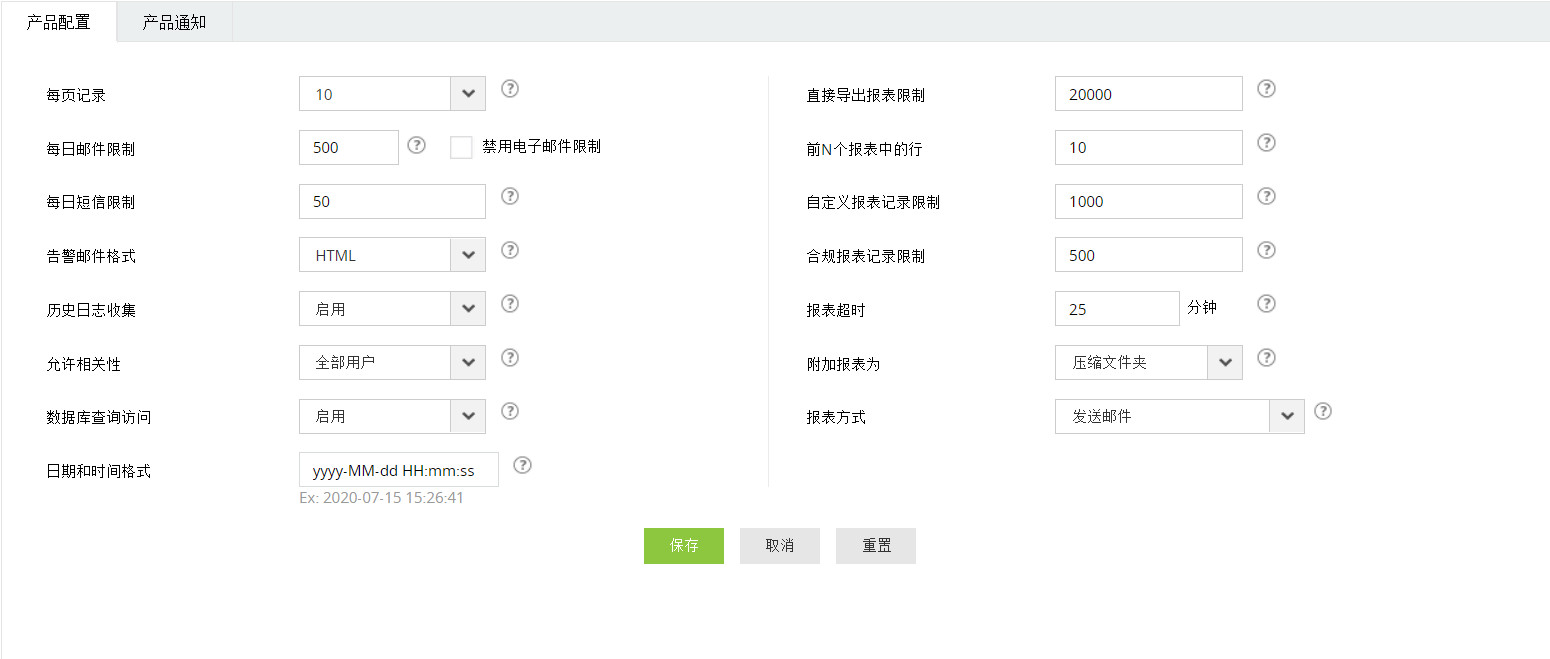Click help icon next to 每页记录
Screen dimensions: 1550x659
point(510,89)
